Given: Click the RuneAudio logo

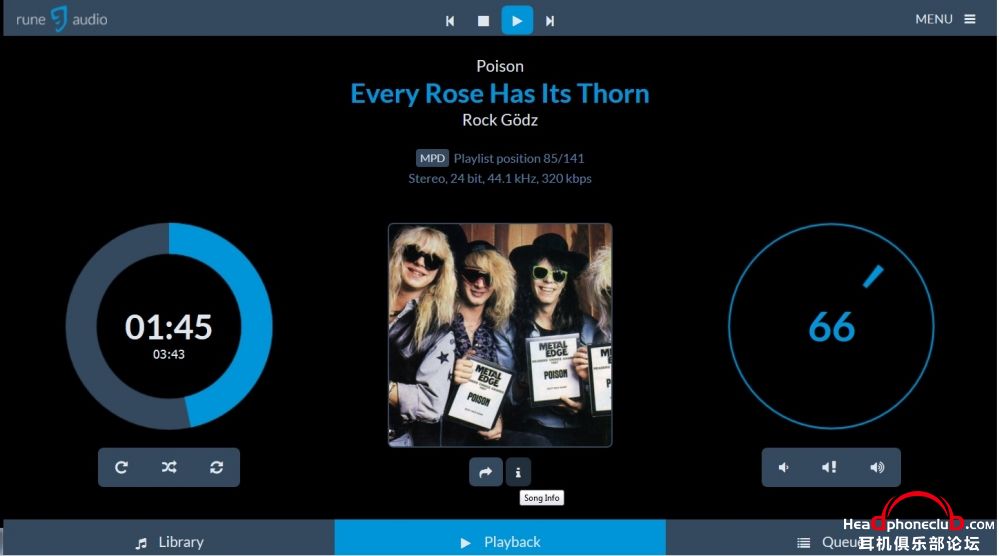Looking at the screenshot, I should [x=61, y=19].
